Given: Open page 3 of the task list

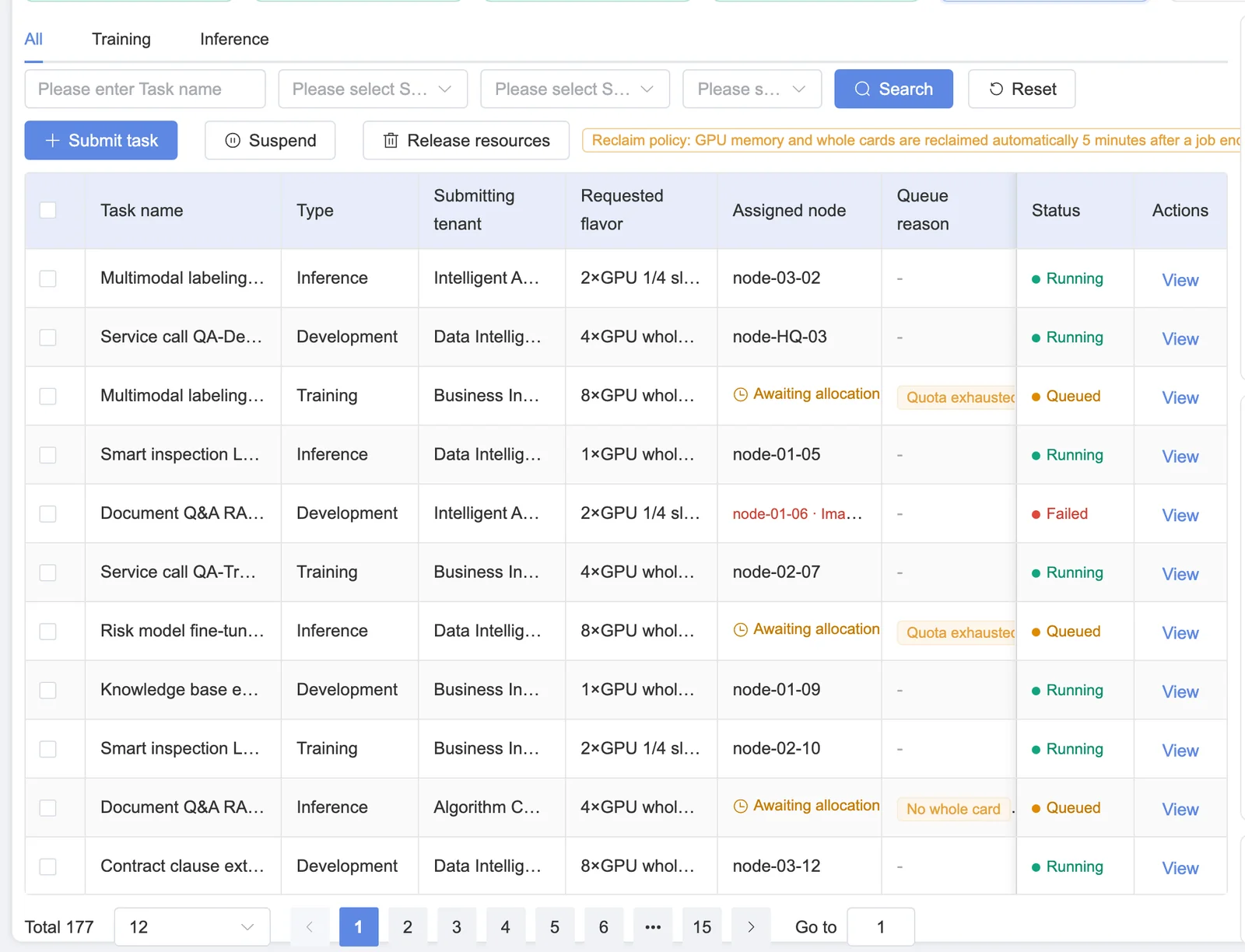Looking at the screenshot, I should pos(457,927).
